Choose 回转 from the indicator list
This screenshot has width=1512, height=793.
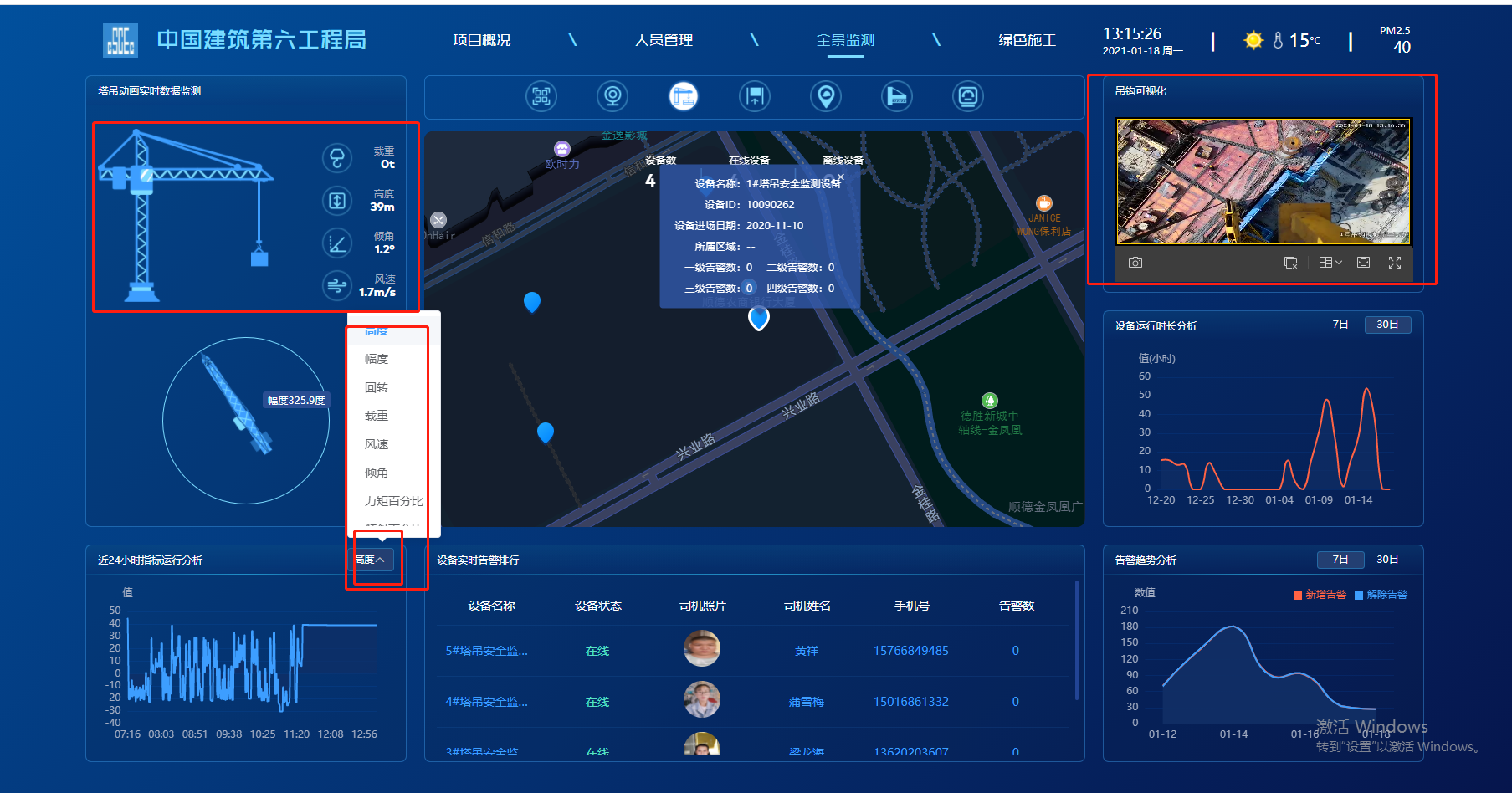click(x=377, y=387)
